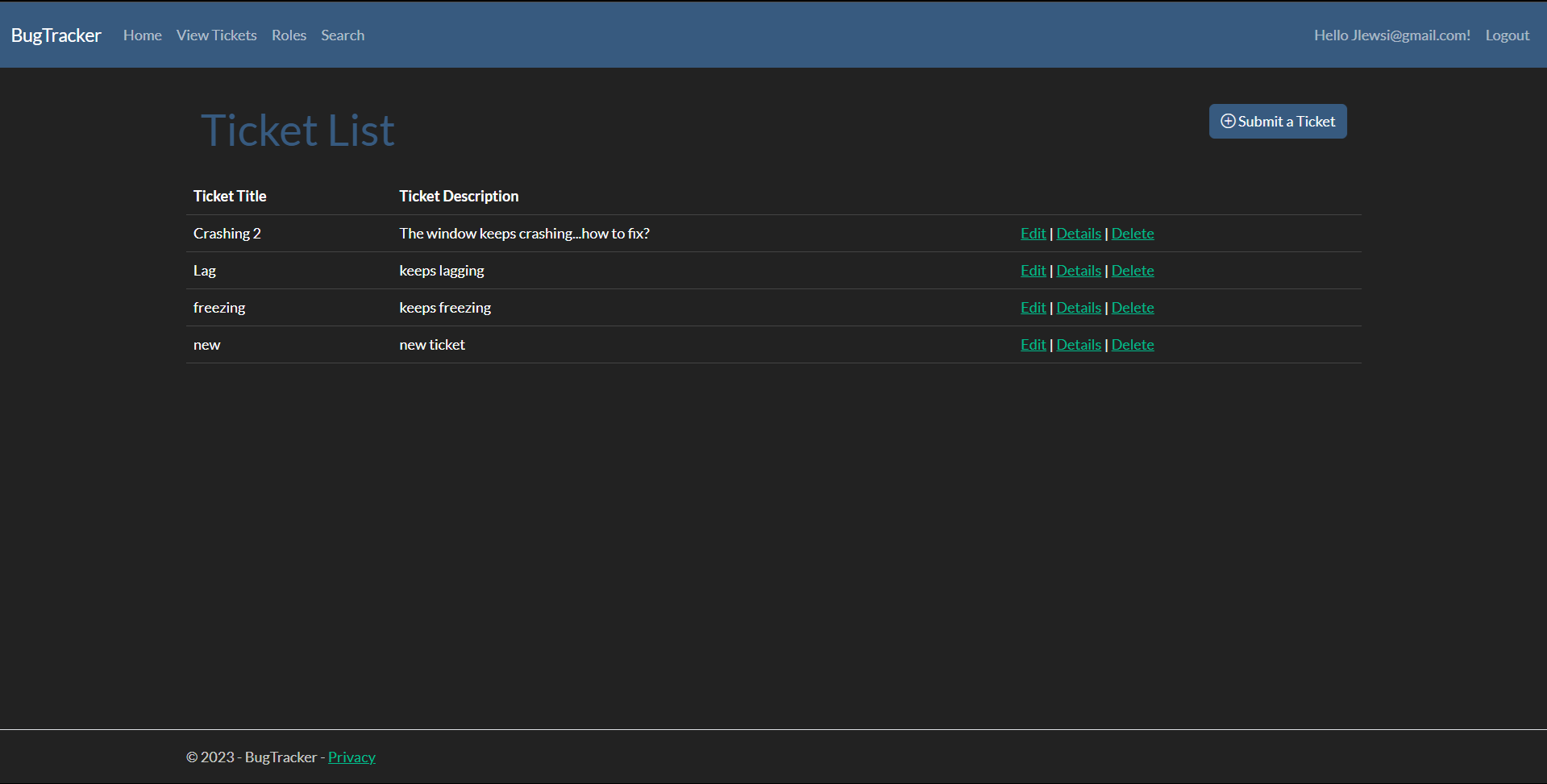This screenshot has width=1547, height=784.
Task: Delete the freezing ticket
Action: pos(1133,308)
